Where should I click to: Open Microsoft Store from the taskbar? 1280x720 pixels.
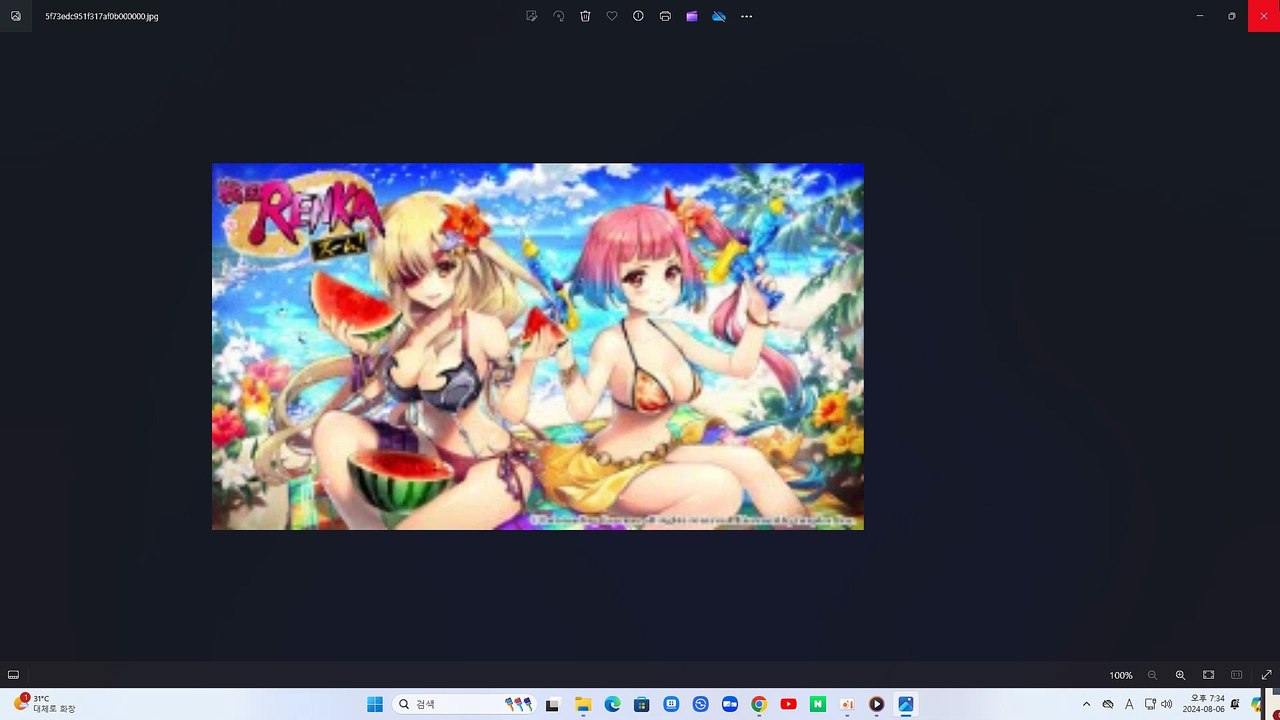pyautogui.click(x=641, y=704)
